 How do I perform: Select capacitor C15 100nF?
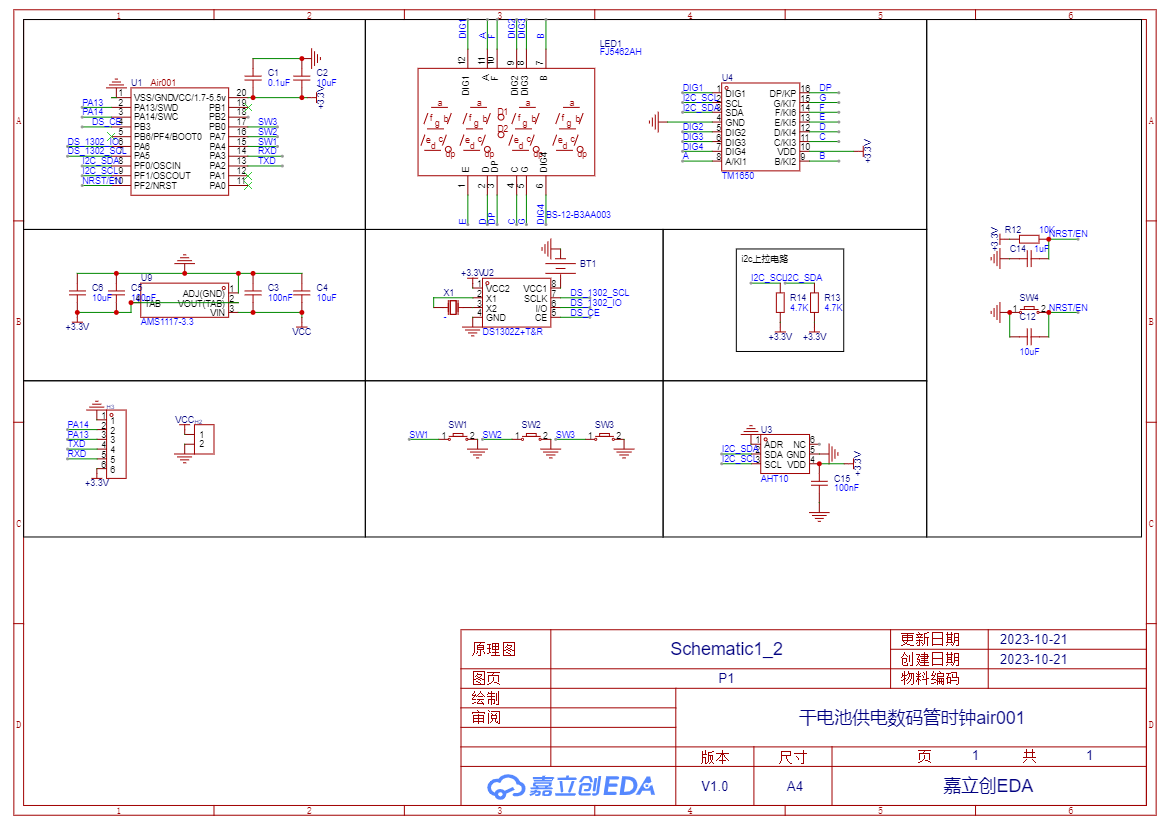(819, 483)
